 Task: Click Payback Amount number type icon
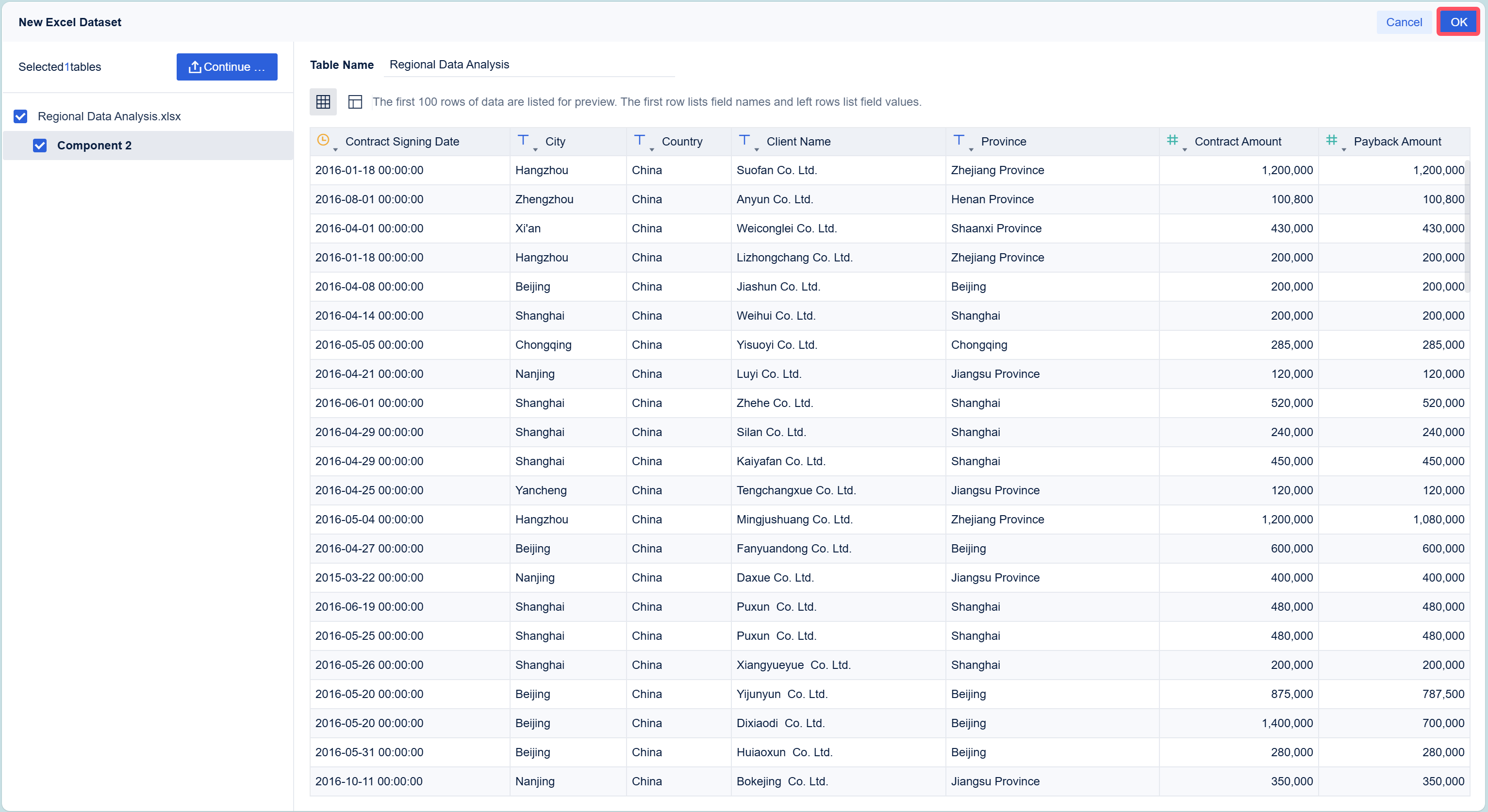(x=1331, y=140)
